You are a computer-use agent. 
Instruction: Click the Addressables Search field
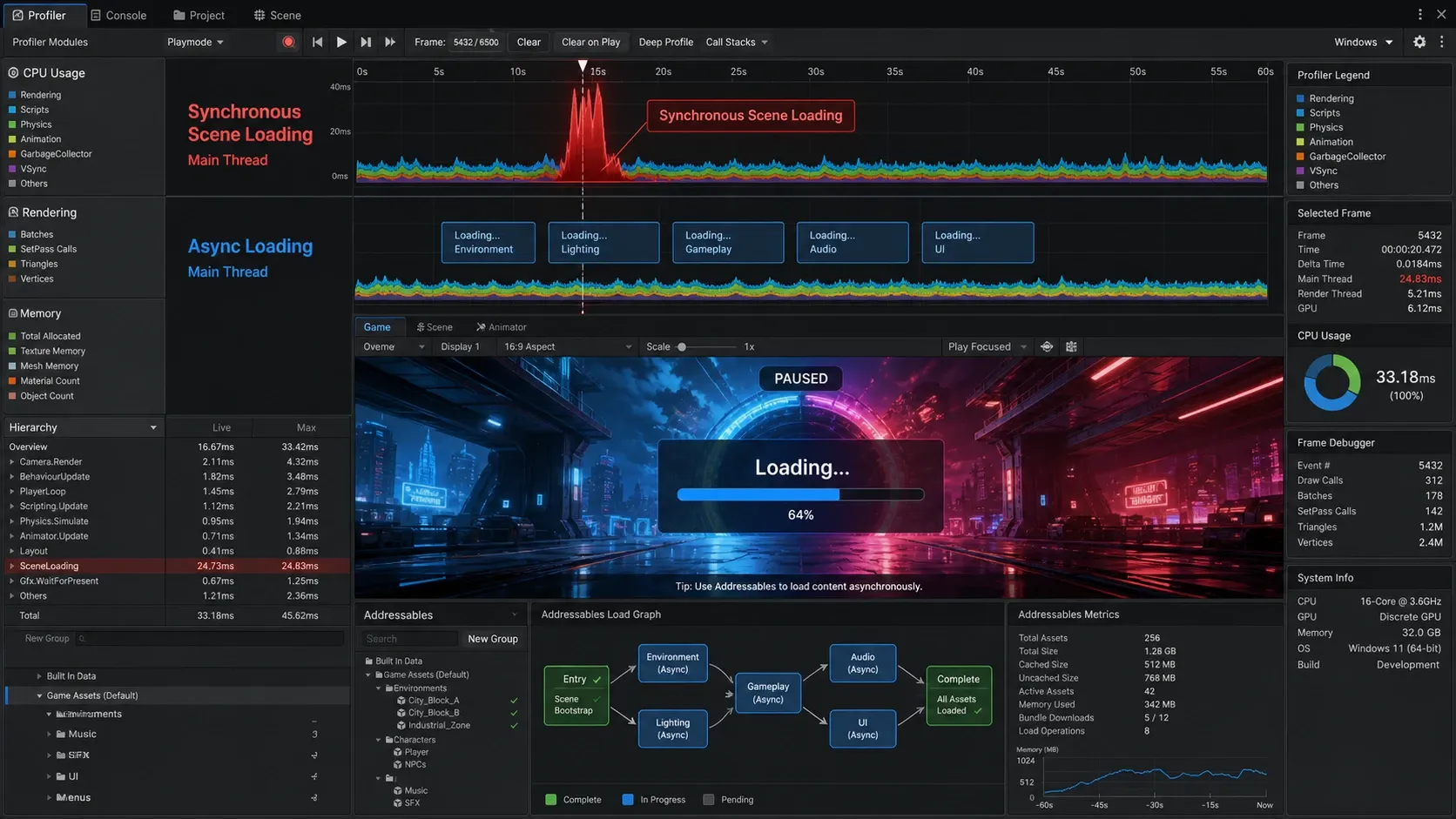(410, 639)
